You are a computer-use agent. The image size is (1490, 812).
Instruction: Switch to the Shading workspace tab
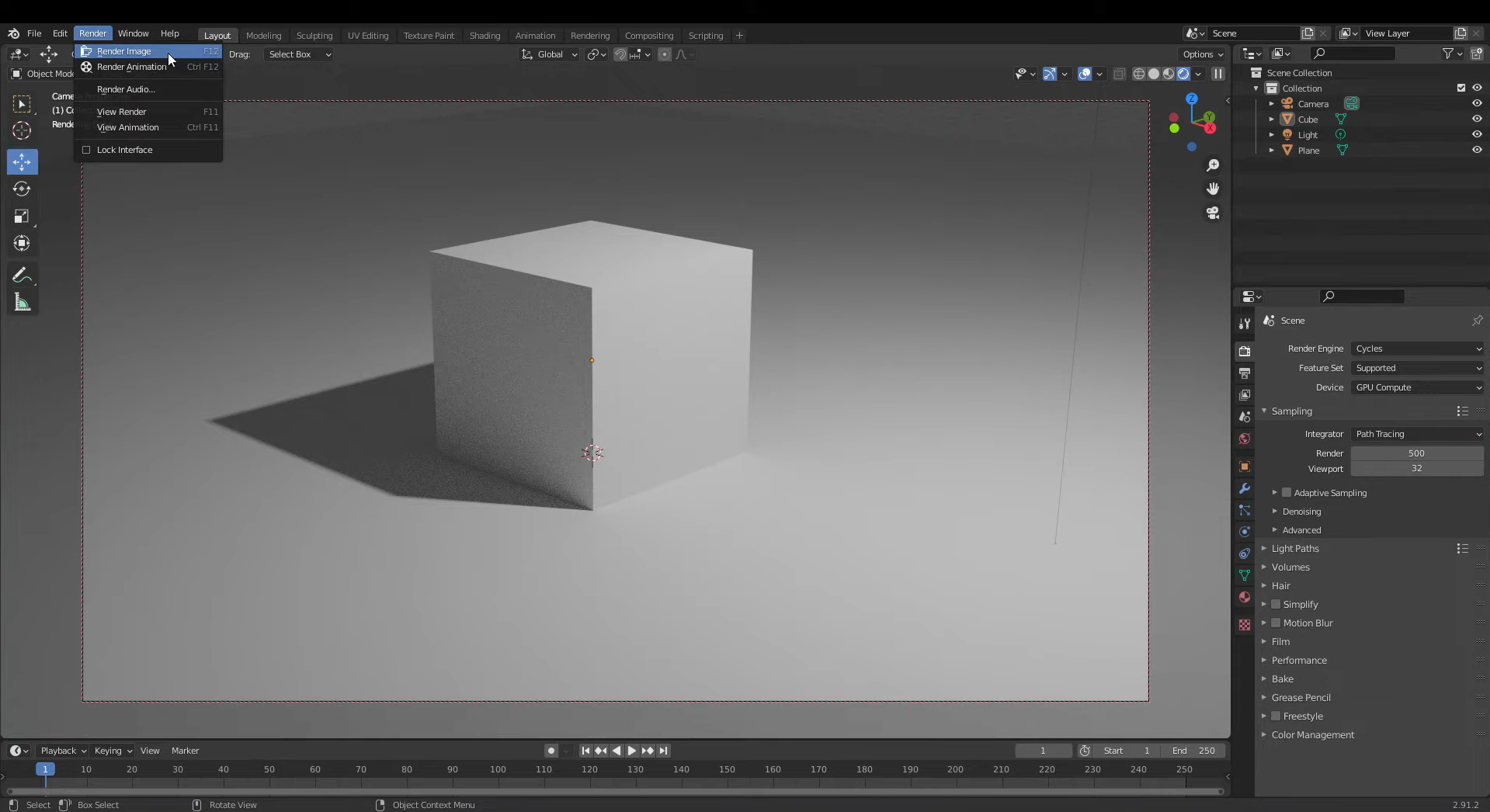pyautogui.click(x=485, y=36)
